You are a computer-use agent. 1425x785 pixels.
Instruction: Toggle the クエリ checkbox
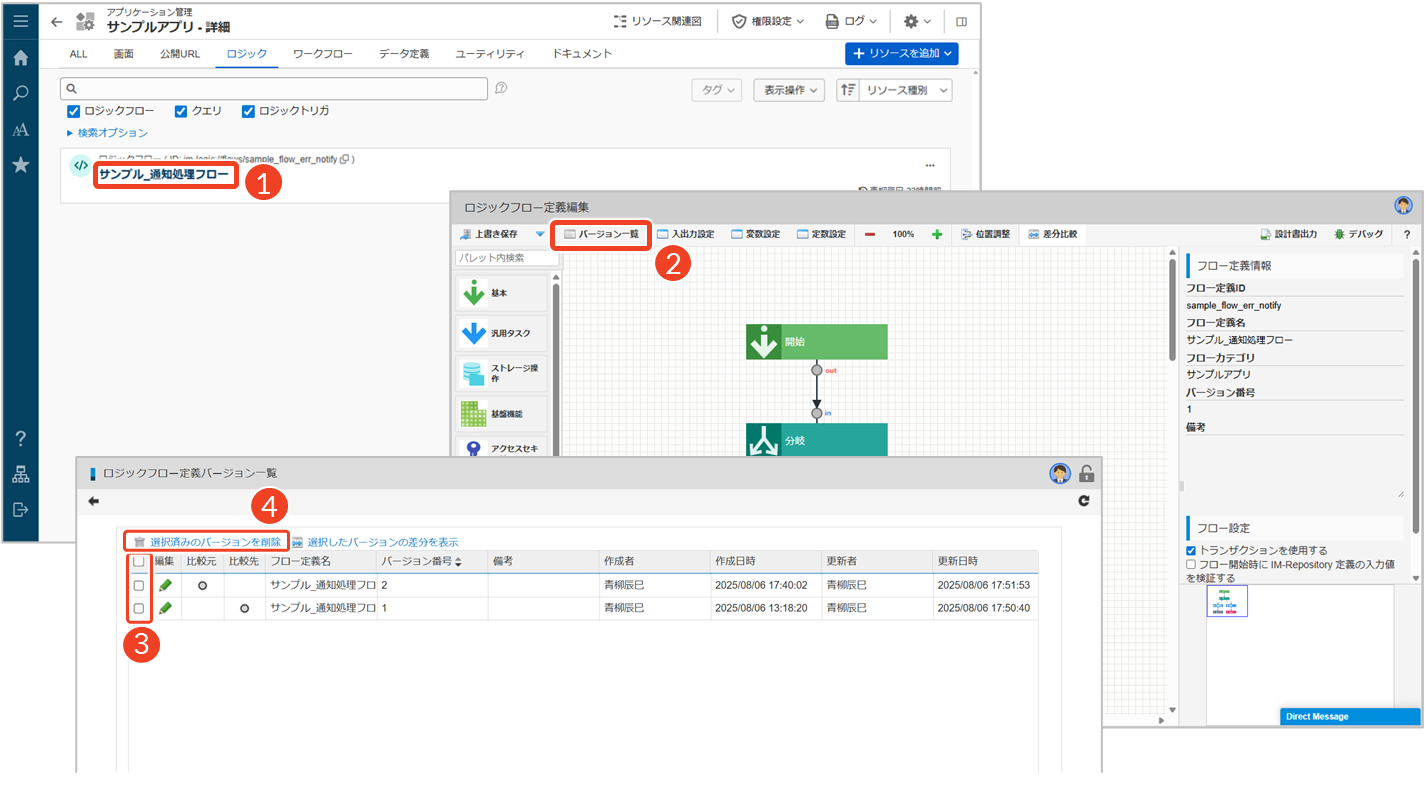pos(181,111)
